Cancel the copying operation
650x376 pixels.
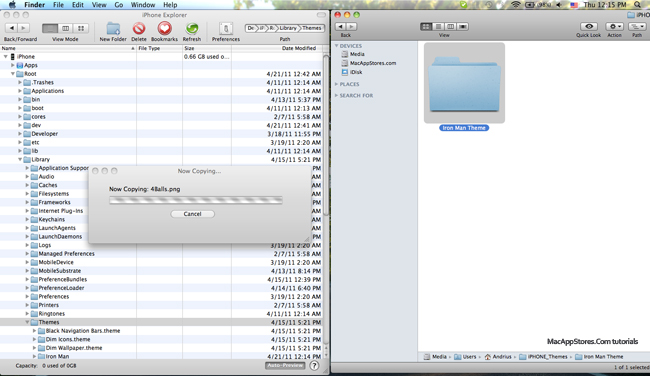[x=192, y=214]
